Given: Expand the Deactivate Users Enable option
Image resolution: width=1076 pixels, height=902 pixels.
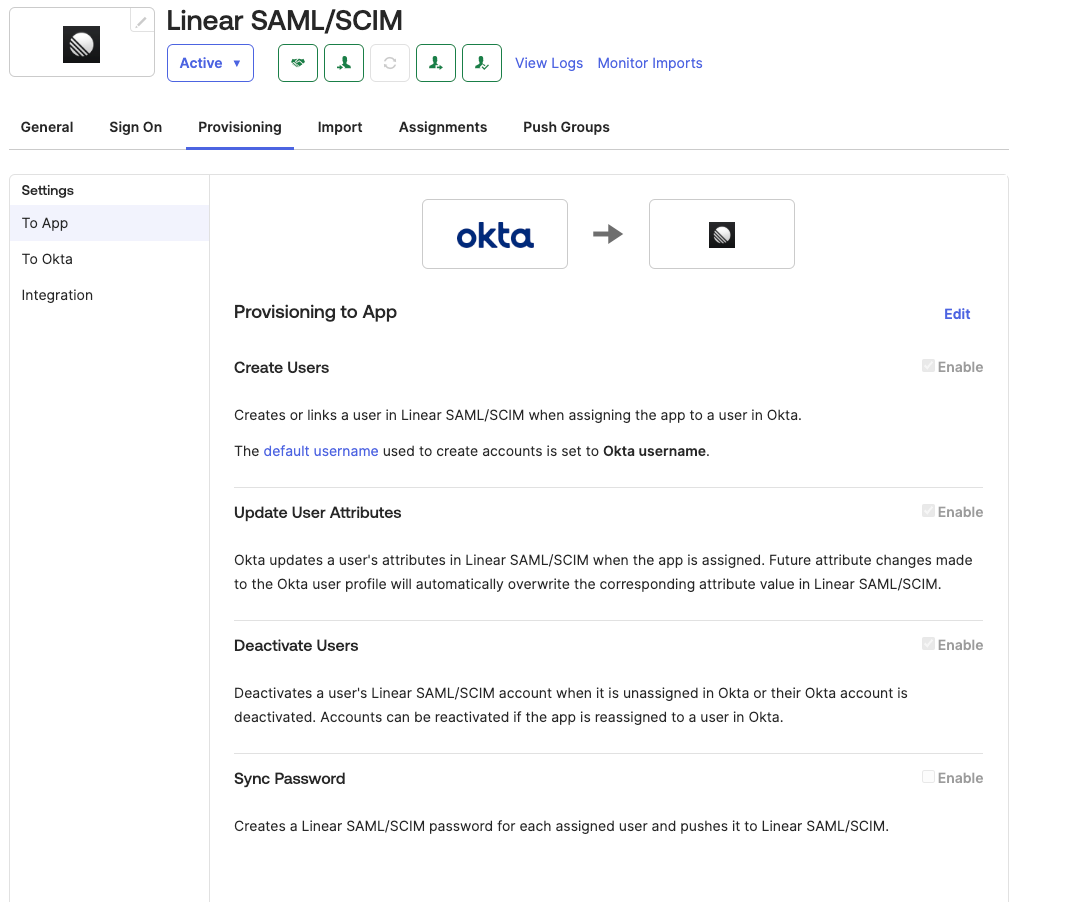Looking at the screenshot, I should [x=928, y=644].
